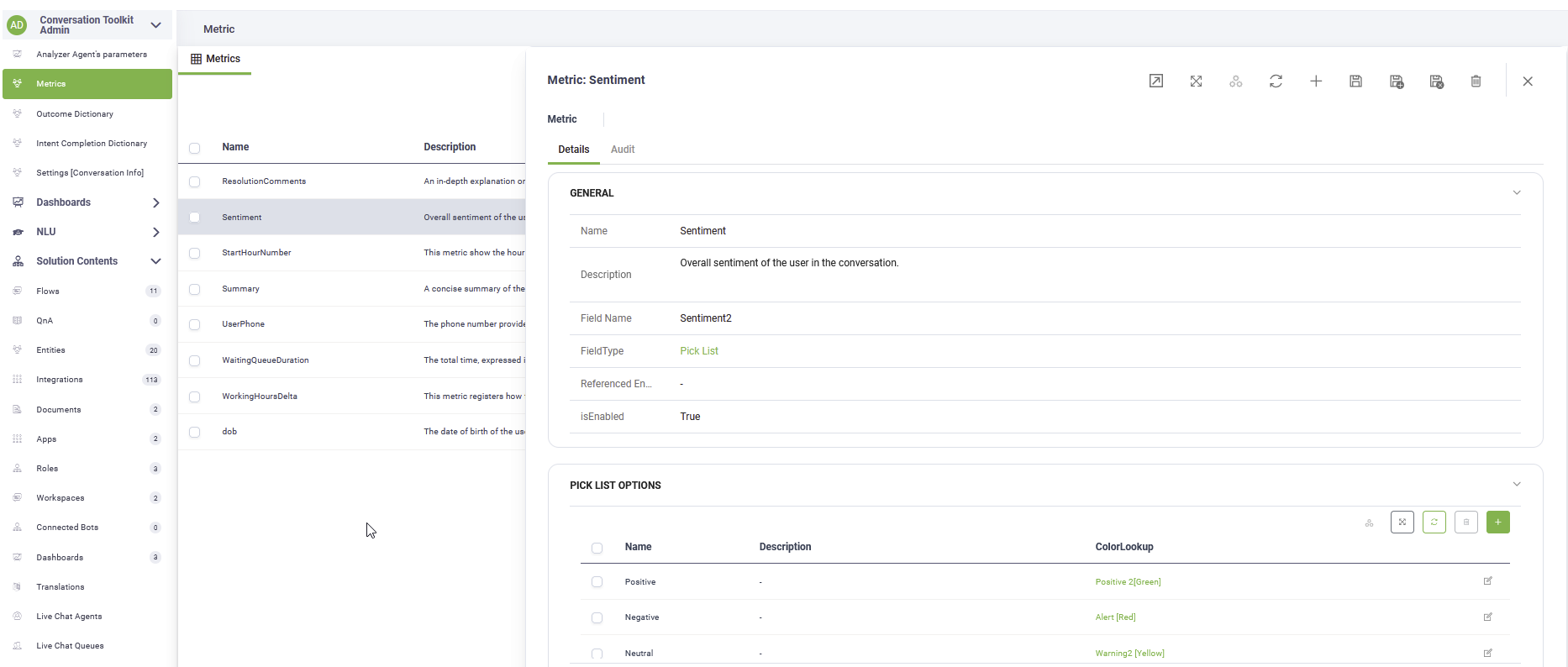Screen dimensions: 1568x667
Task: Click the save-and-new icon in toolbar
Action: pyautogui.click(x=1396, y=81)
